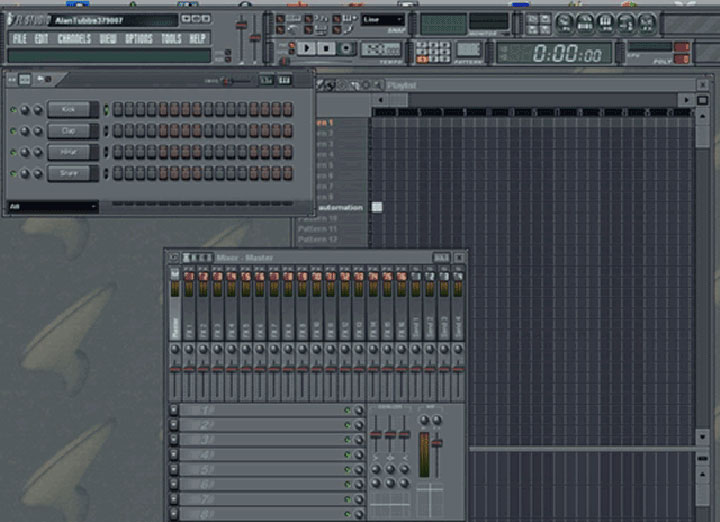Adjust the step sequencer swing slider
Screen dimensions: 720x522
pos(235,81)
